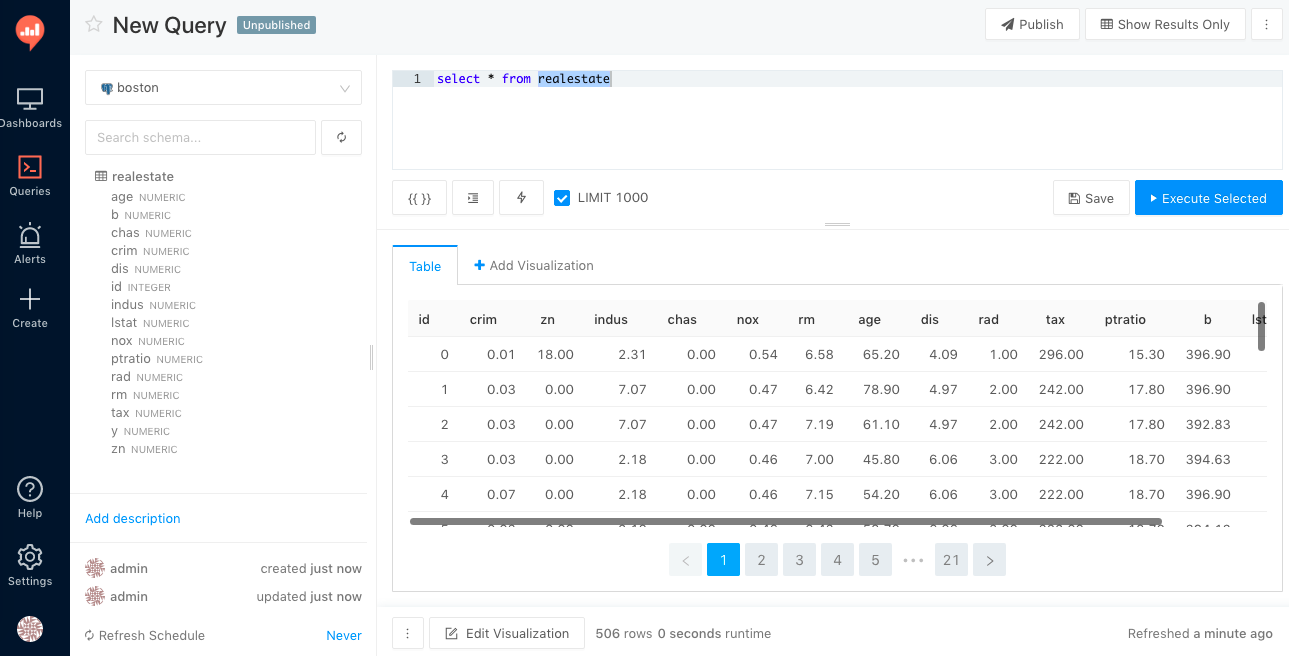The height and width of the screenshot is (656, 1289).
Task: Select the realestate table in schema
Action: (143, 177)
